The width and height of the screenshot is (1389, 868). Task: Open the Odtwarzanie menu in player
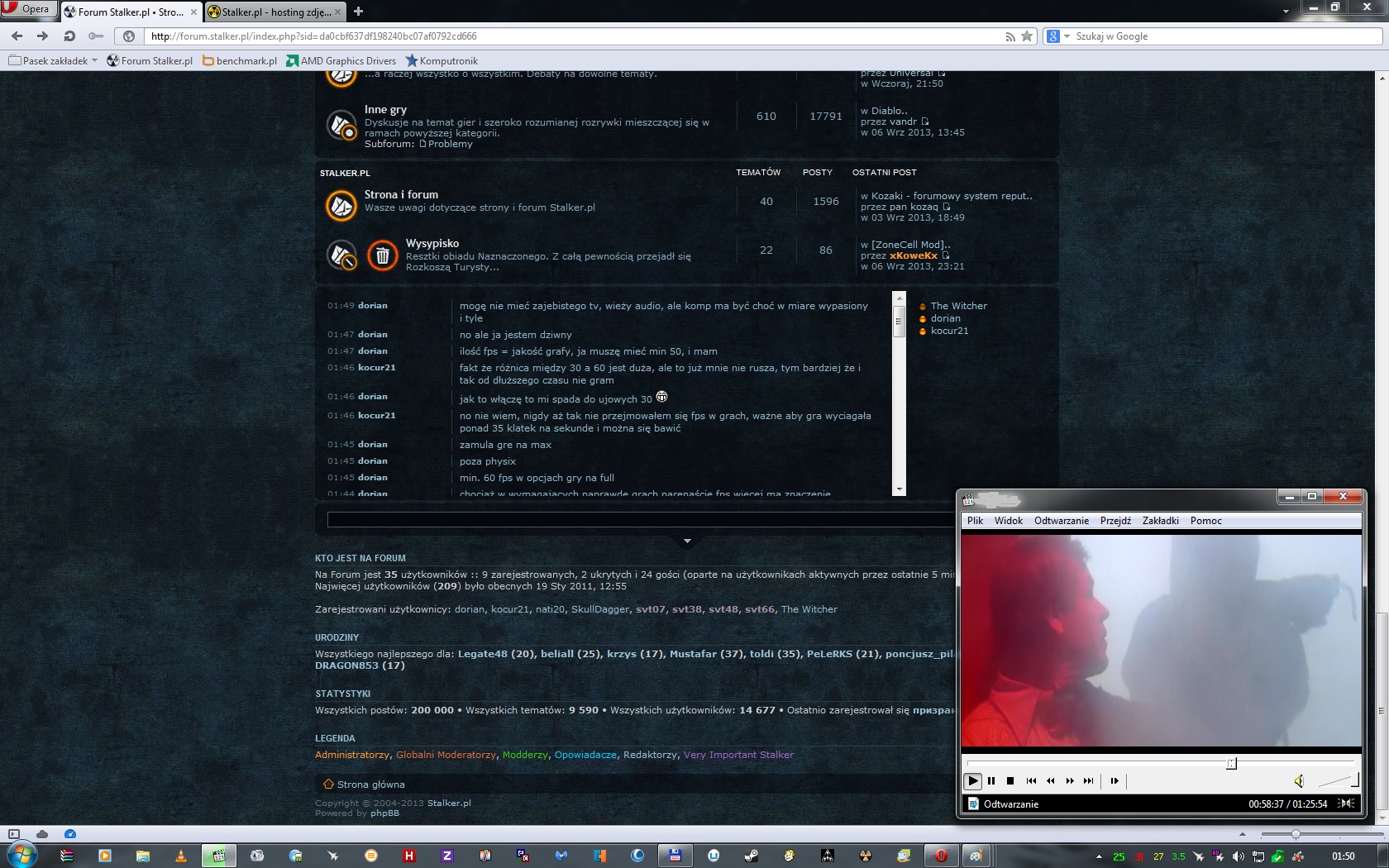pos(1061,521)
